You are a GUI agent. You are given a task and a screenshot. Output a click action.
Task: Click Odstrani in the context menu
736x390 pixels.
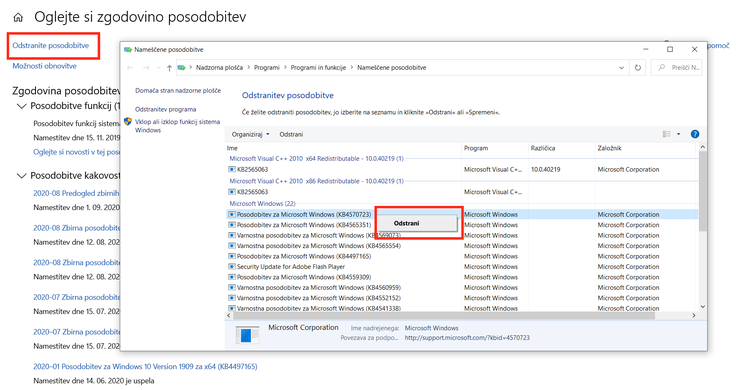coord(417,223)
